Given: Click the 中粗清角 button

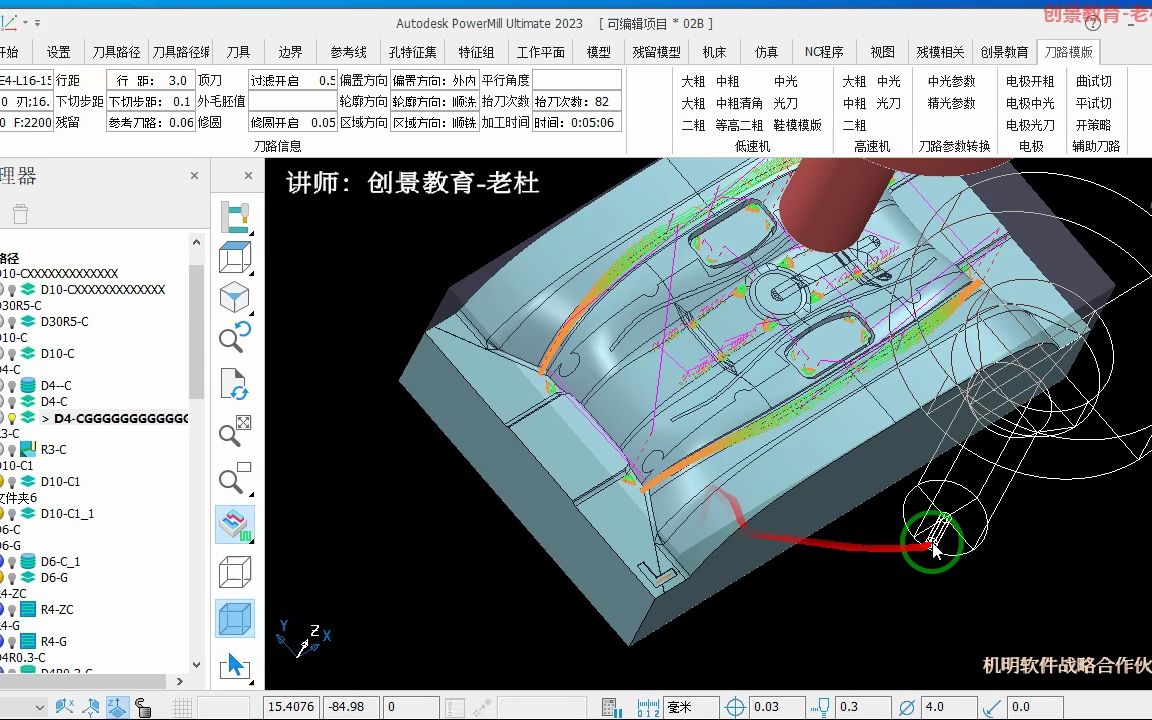Looking at the screenshot, I should [739, 104].
